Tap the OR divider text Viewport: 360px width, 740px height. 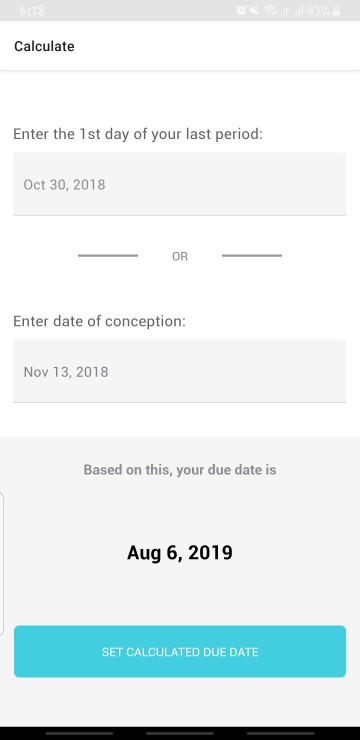coord(180,256)
